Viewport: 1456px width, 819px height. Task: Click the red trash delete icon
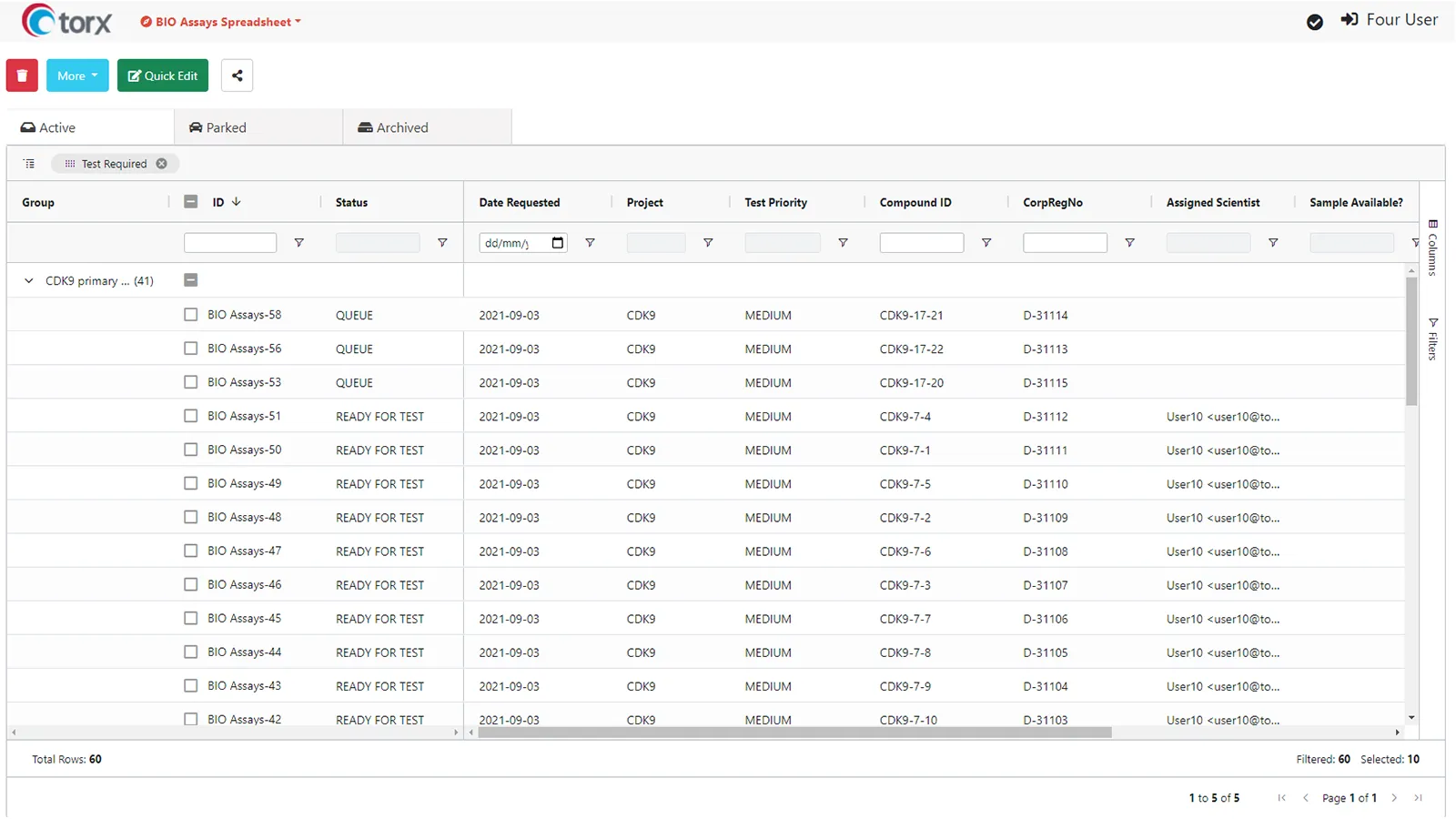click(x=22, y=76)
